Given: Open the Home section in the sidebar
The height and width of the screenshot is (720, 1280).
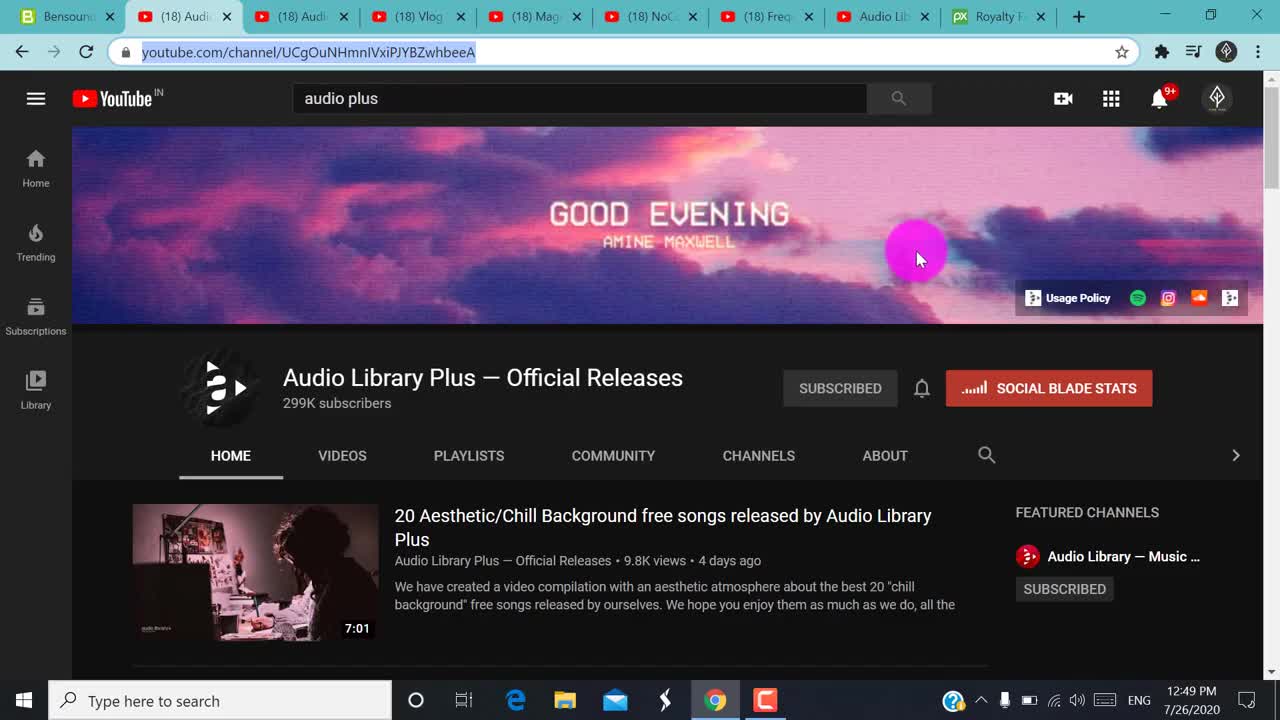Looking at the screenshot, I should coord(36,168).
